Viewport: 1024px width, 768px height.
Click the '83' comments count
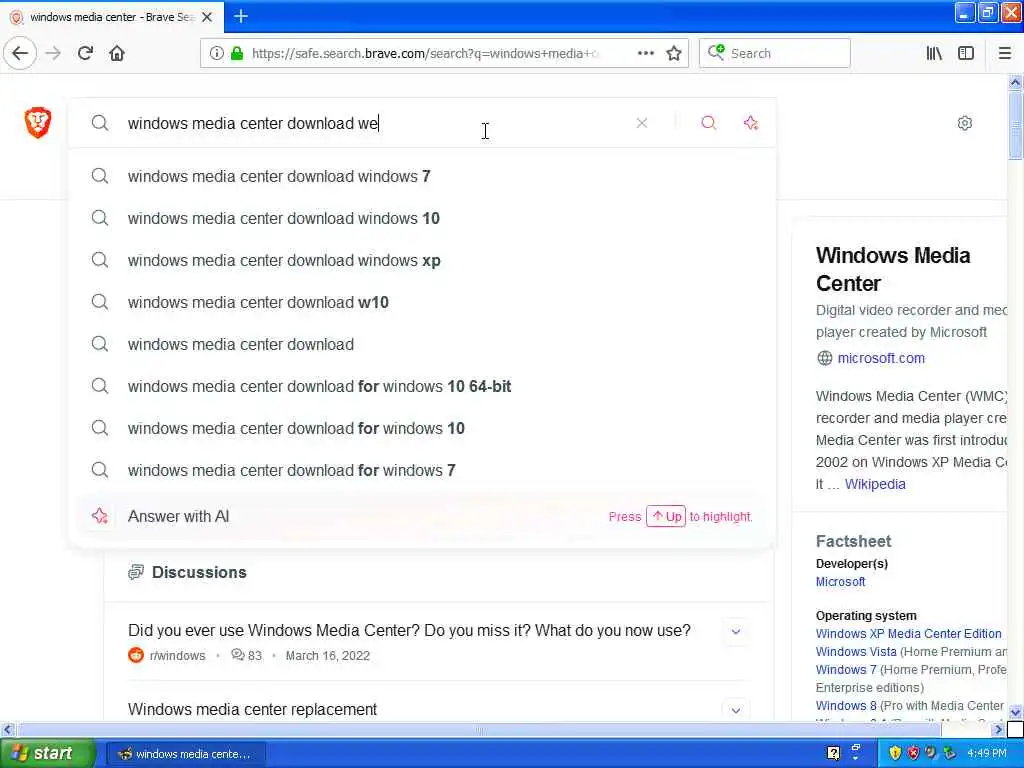(x=255, y=655)
